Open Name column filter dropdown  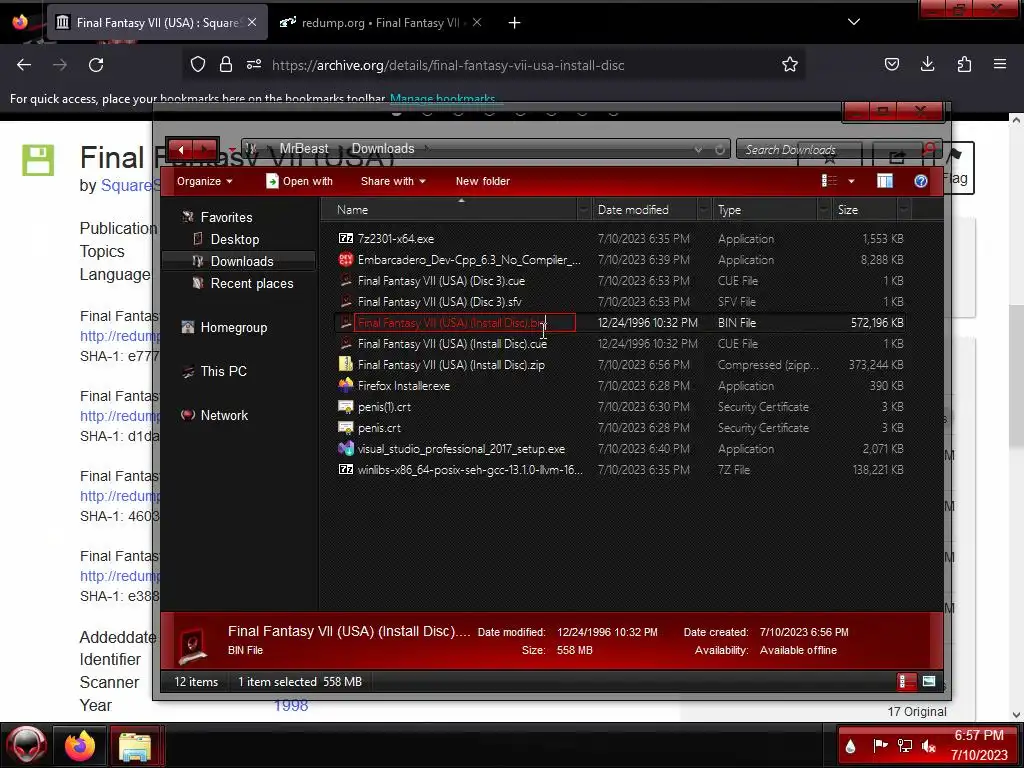[x=584, y=210]
